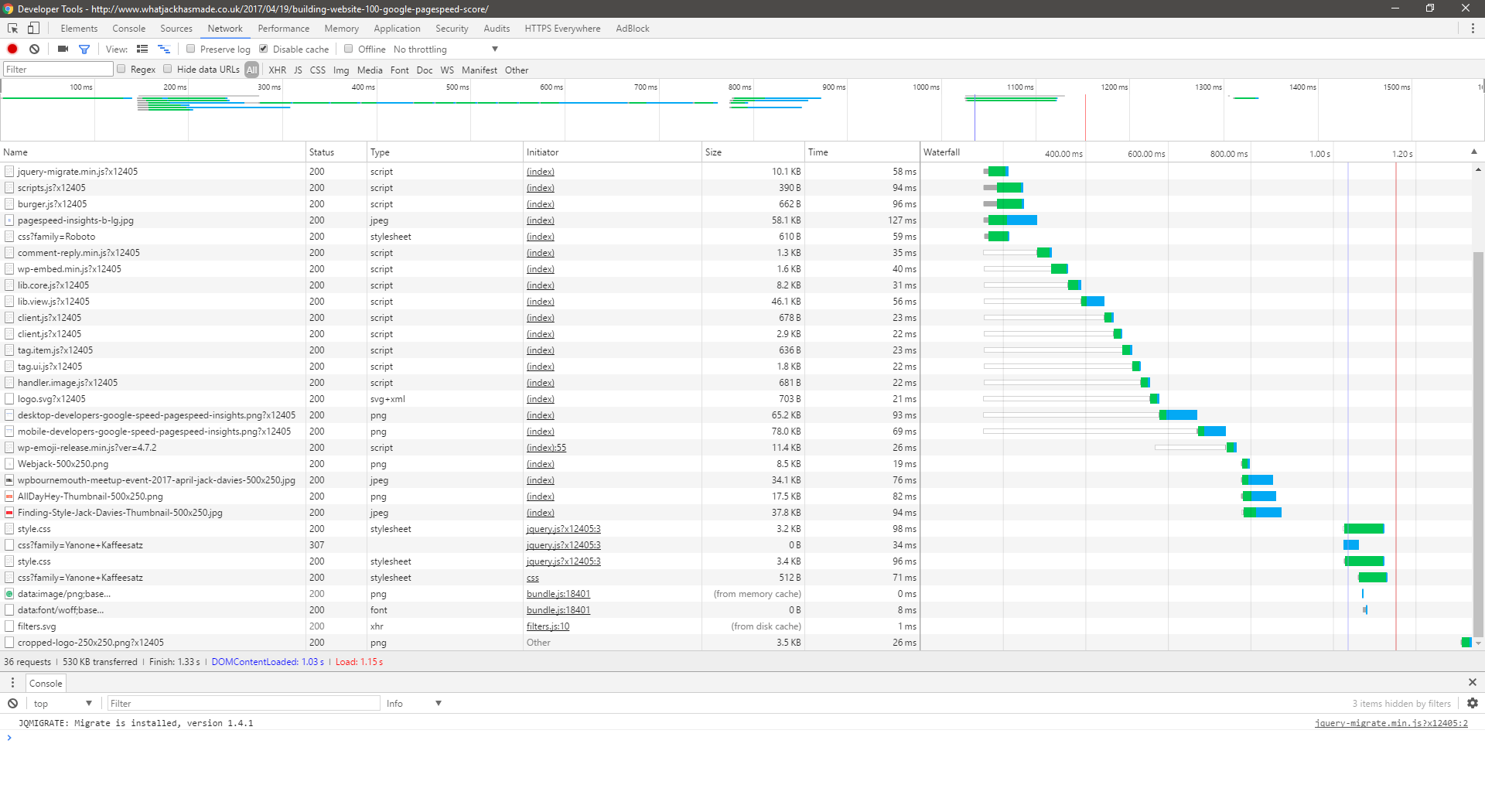Open the No throttling dropdown
1485x812 pixels.
(x=445, y=49)
